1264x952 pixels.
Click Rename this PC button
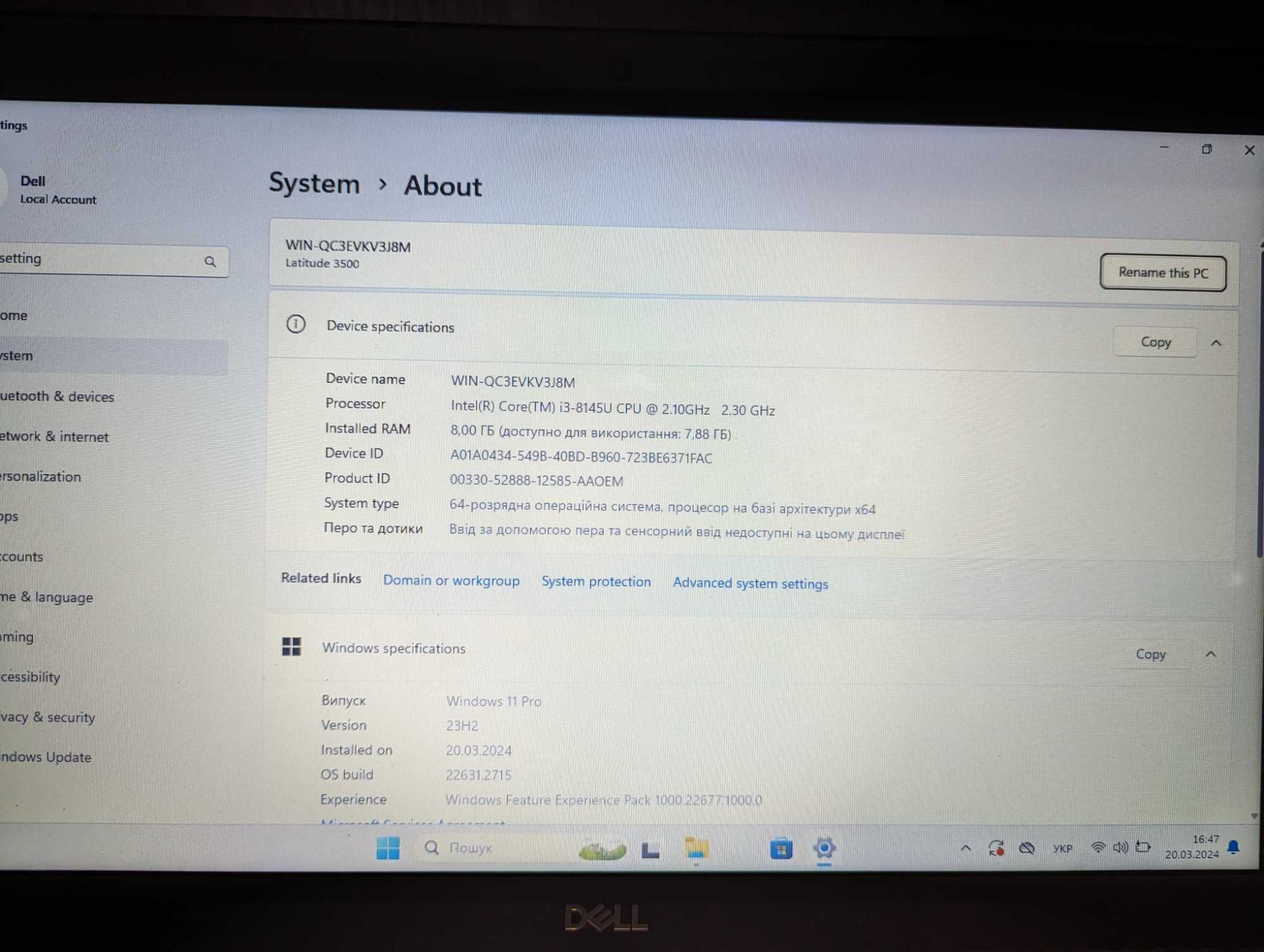click(1162, 271)
